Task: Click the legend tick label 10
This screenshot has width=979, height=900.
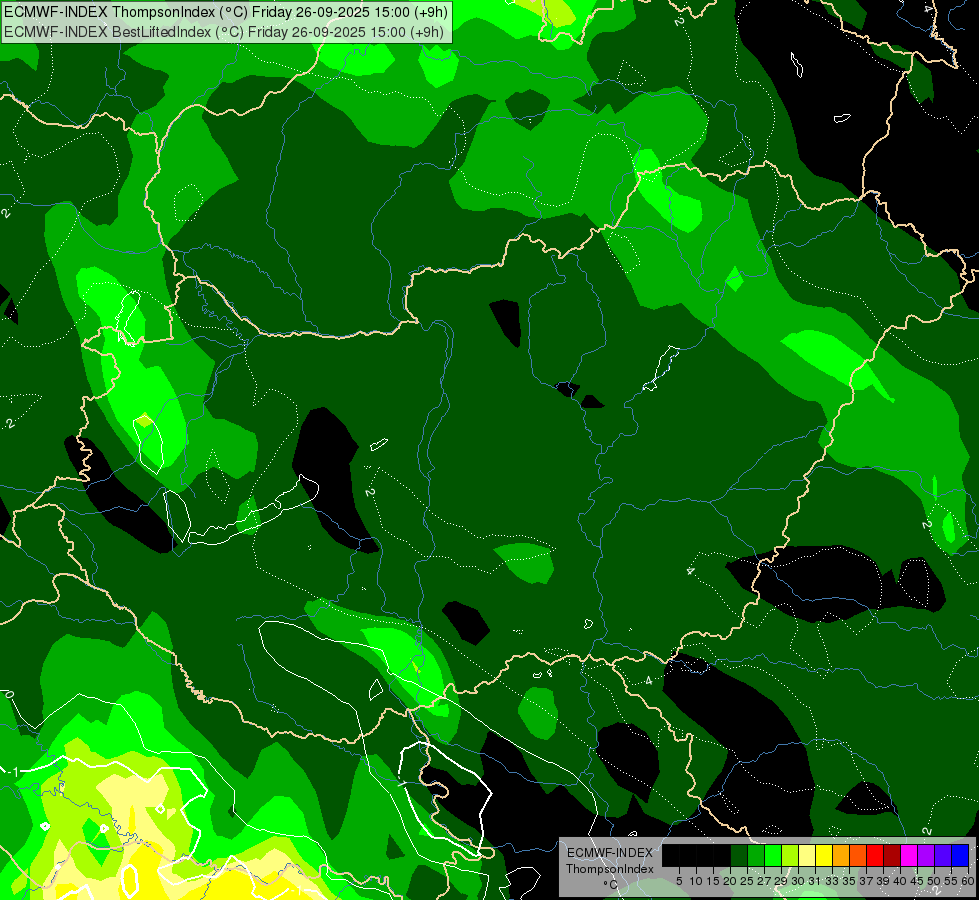Action: click(696, 881)
